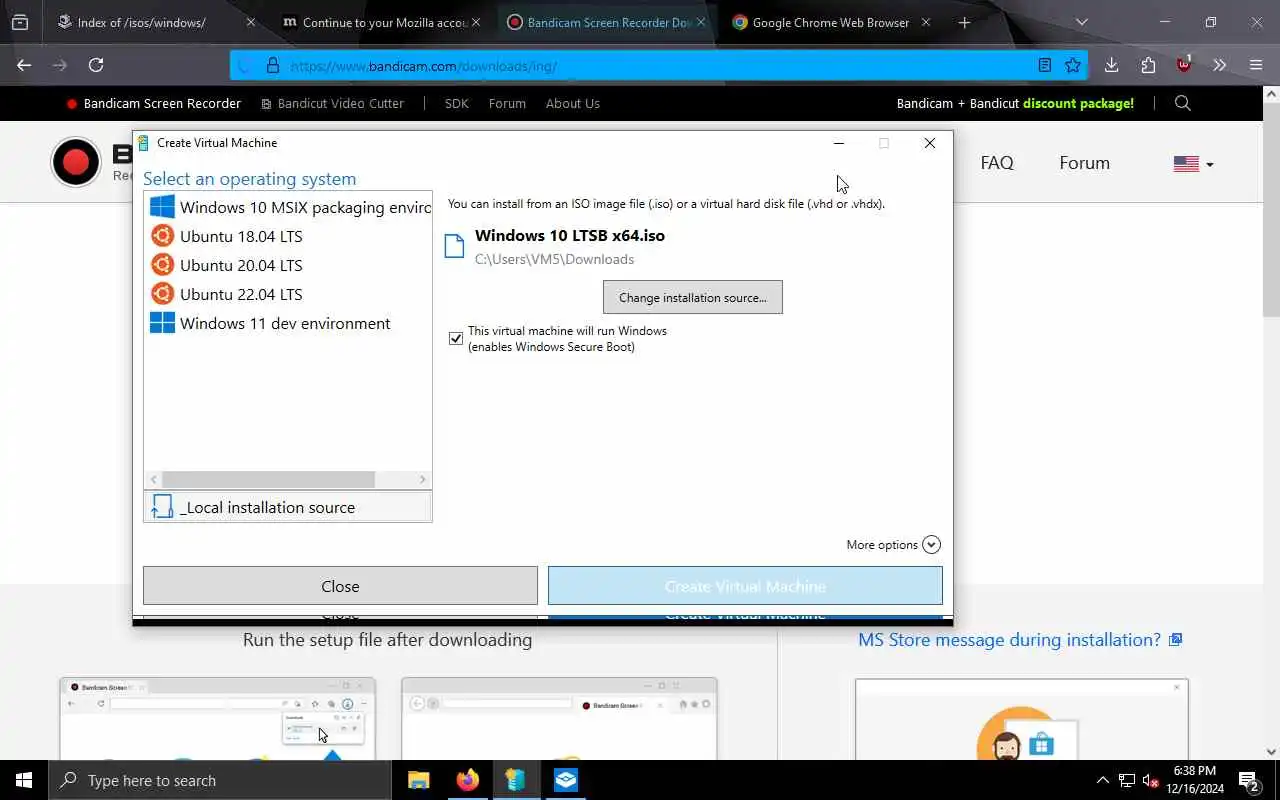1280x800 pixels.
Task: Click the network tray icon
Action: [x=1126, y=780]
